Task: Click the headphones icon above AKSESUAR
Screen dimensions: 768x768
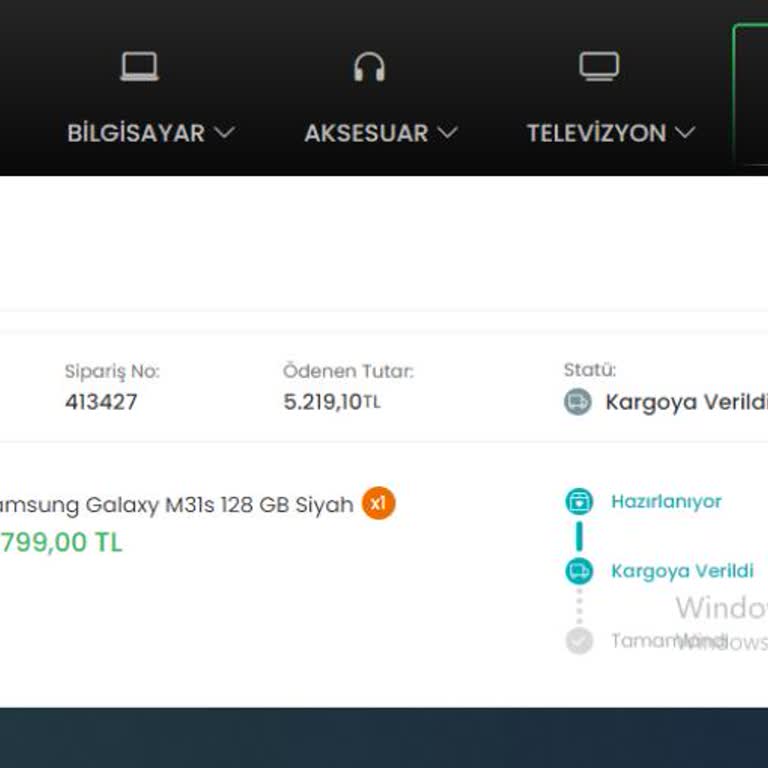Action: [x=369, y=67]
